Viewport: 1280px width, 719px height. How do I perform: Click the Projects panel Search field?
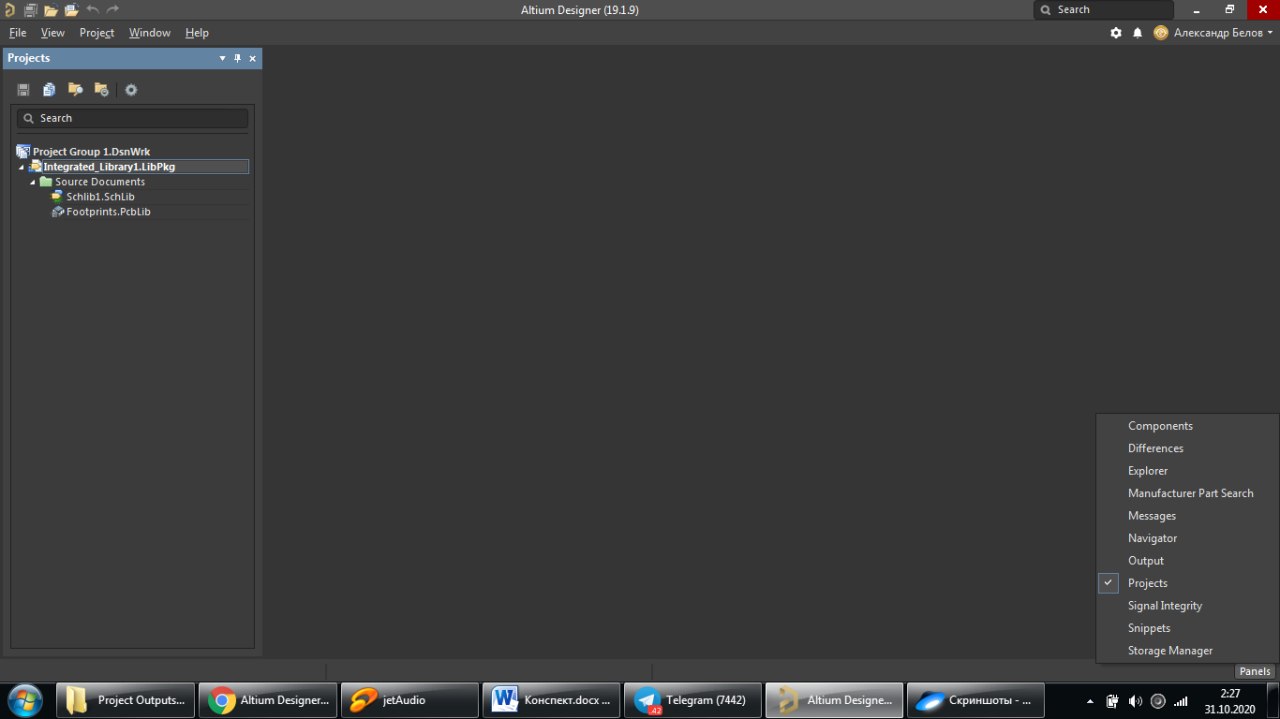click(x=132, y=118)
